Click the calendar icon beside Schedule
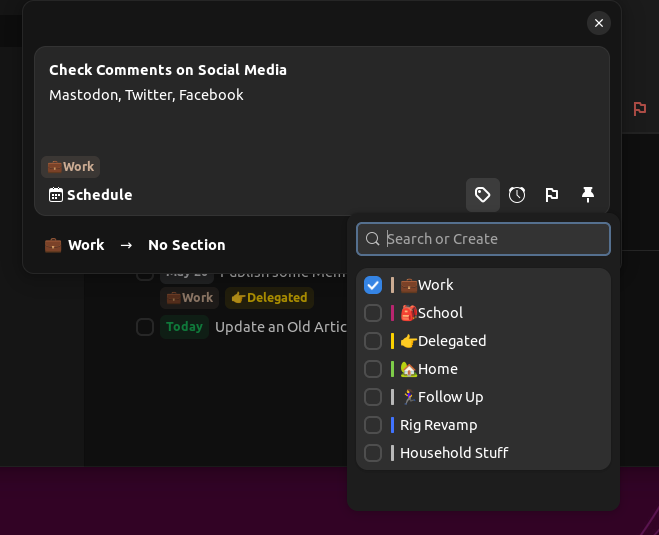Image resolution: width=659 pixels, height=535 pixels. coord(56,195)
